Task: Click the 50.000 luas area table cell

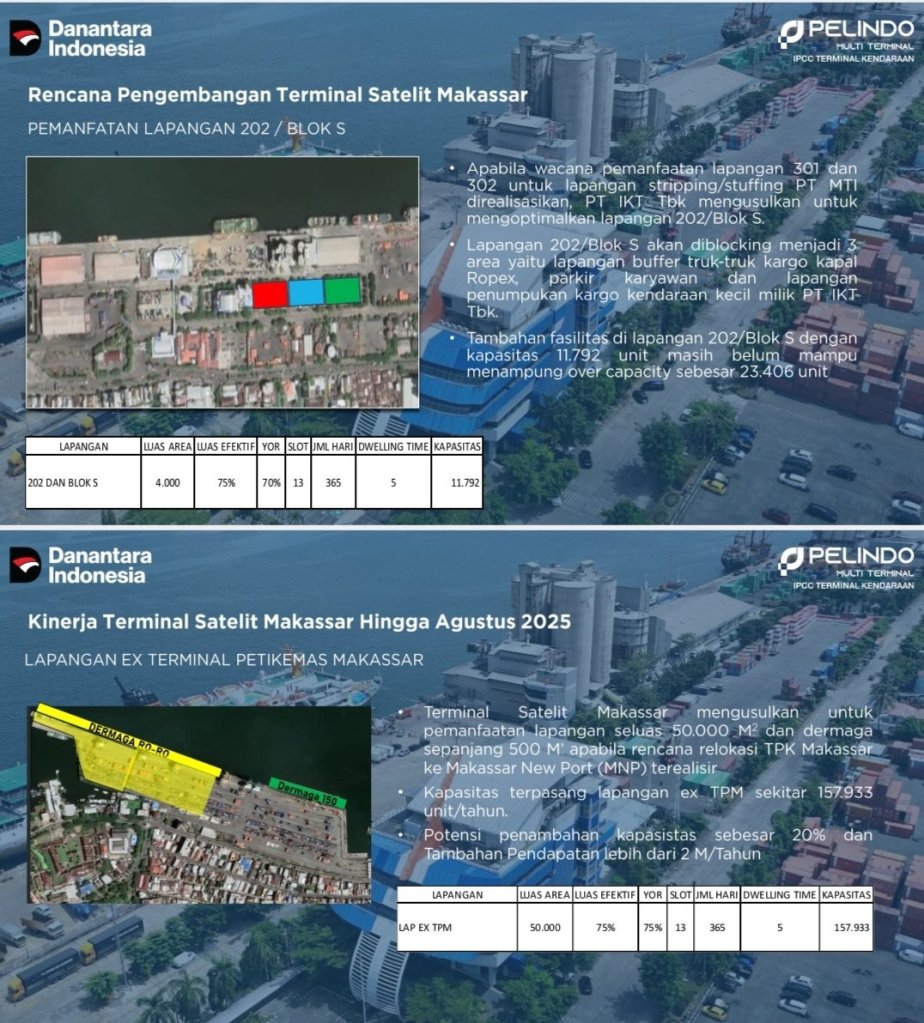Action: [x=545, y=927]
